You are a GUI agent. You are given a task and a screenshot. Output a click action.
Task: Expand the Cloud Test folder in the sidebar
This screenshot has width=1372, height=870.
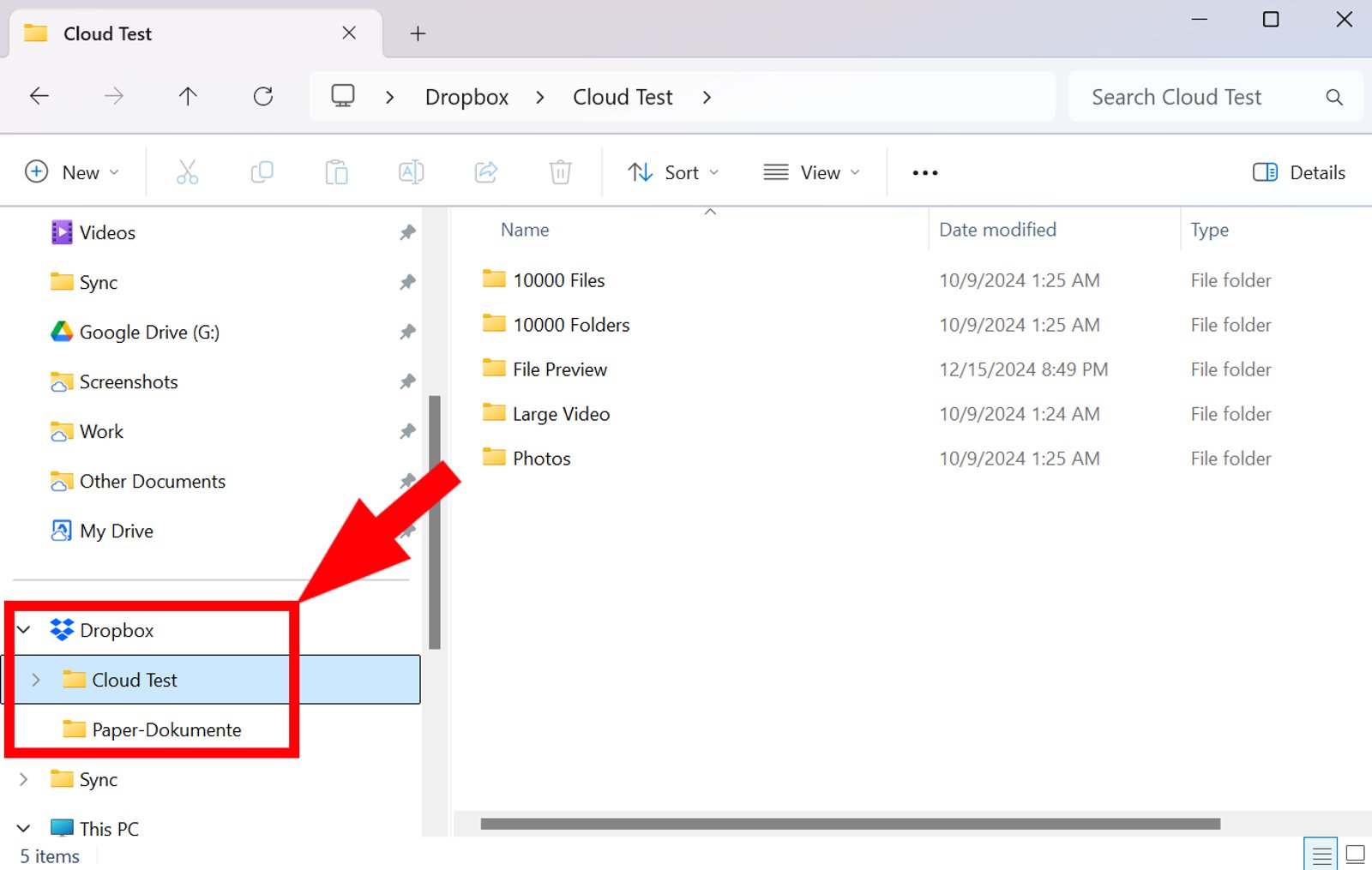(x=35, y=680)
